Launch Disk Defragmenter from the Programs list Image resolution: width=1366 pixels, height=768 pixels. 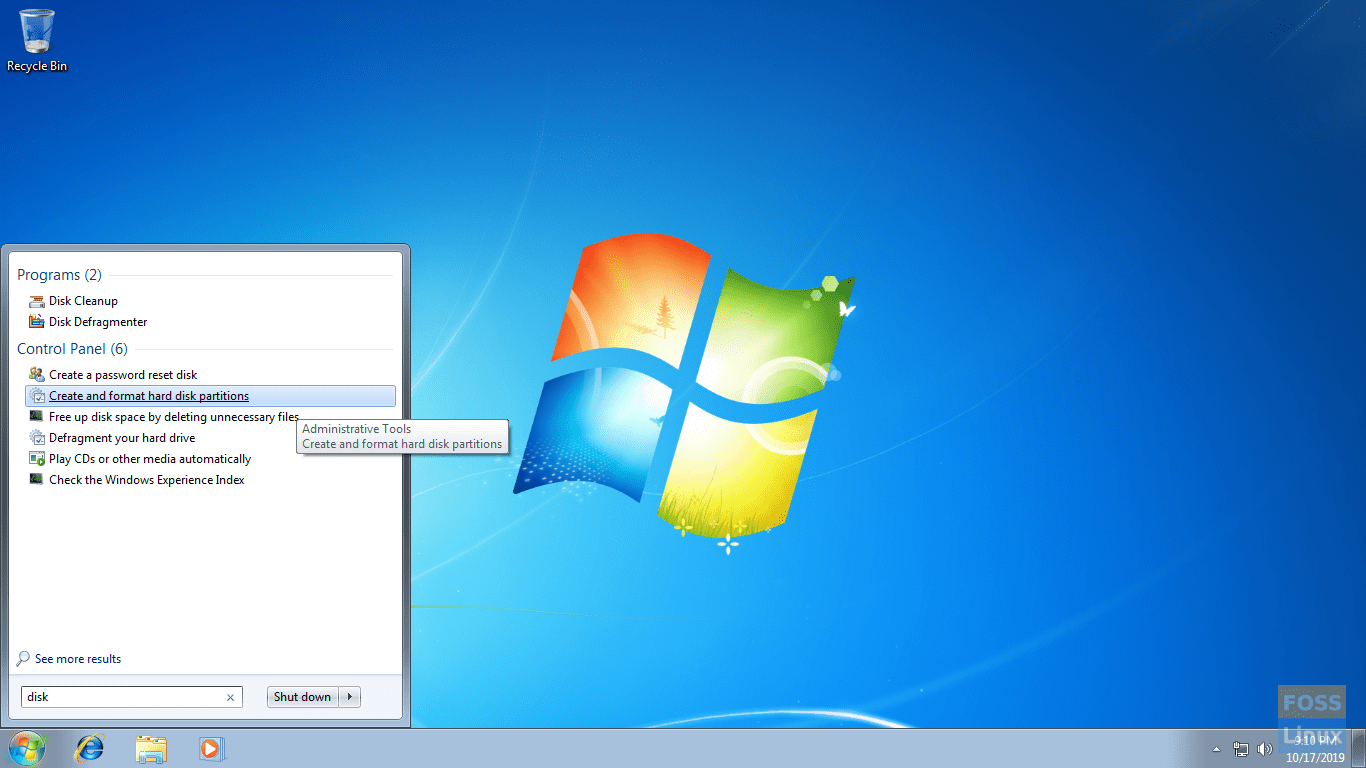[96, 321]
